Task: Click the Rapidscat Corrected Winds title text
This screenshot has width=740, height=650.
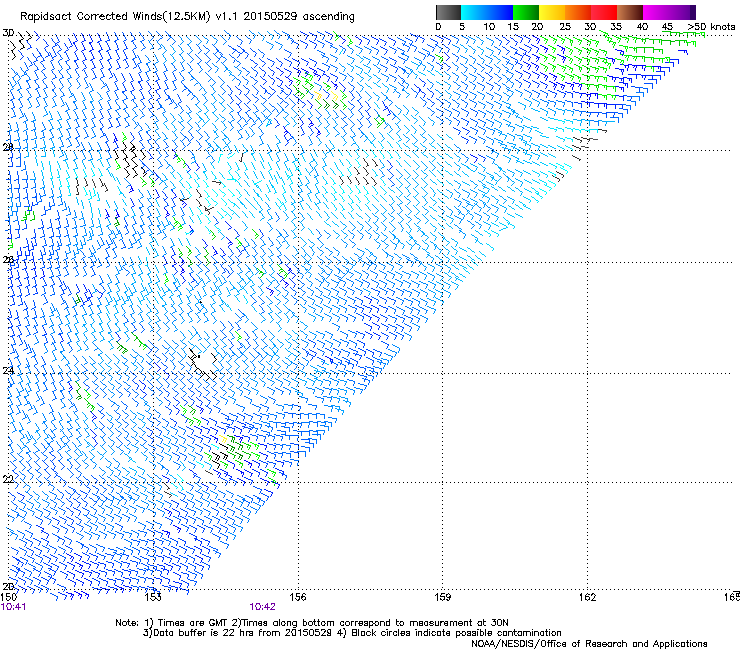Action: tap(187, 16)
